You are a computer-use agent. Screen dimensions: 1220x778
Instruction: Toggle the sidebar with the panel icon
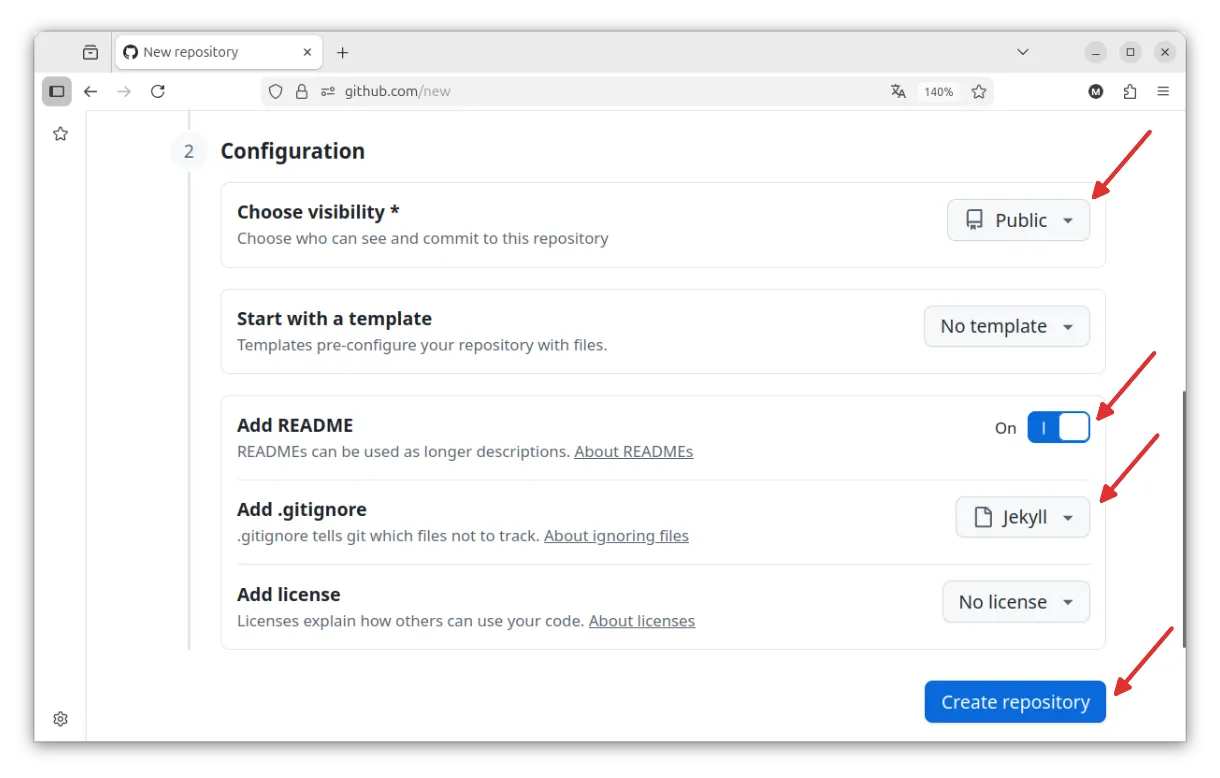57,91
